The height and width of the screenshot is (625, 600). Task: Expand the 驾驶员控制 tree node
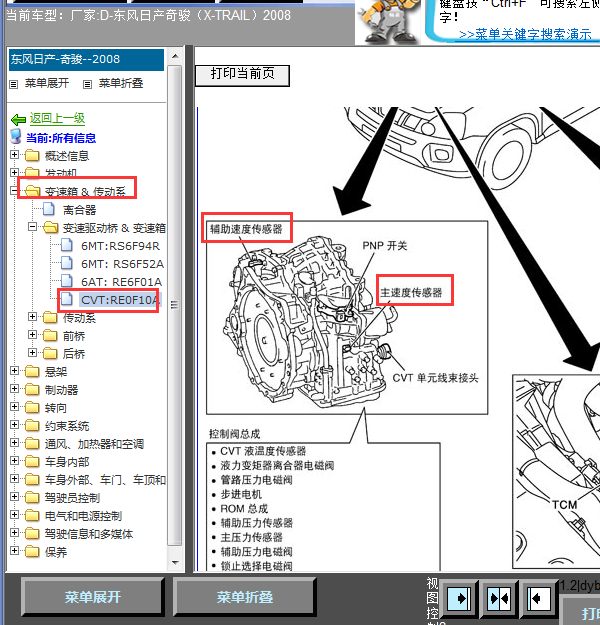point(14,497)
